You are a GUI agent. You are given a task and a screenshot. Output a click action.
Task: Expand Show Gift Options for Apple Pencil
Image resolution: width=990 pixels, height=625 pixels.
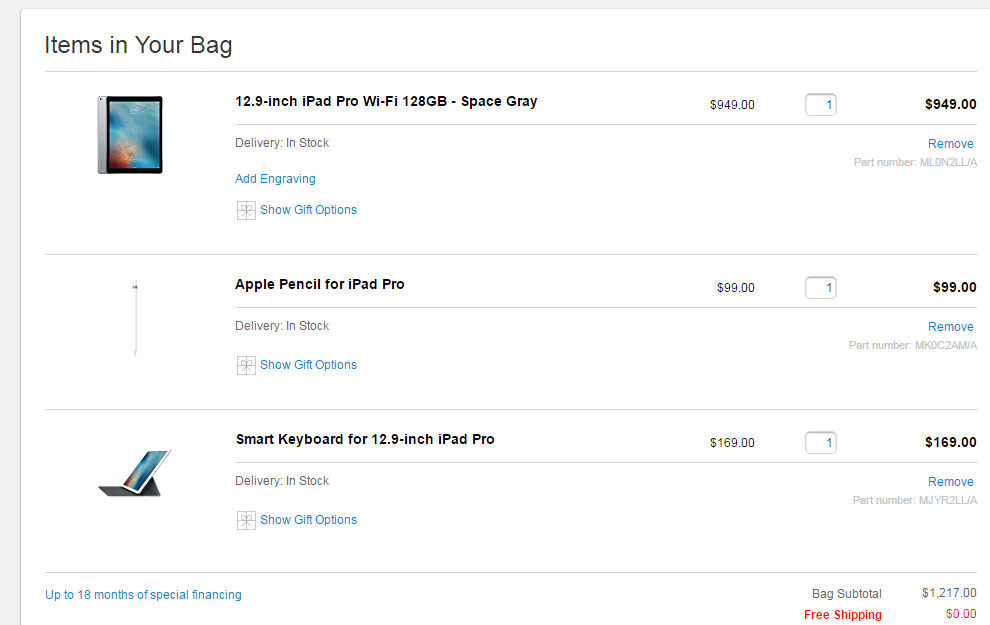coord(308,365)
